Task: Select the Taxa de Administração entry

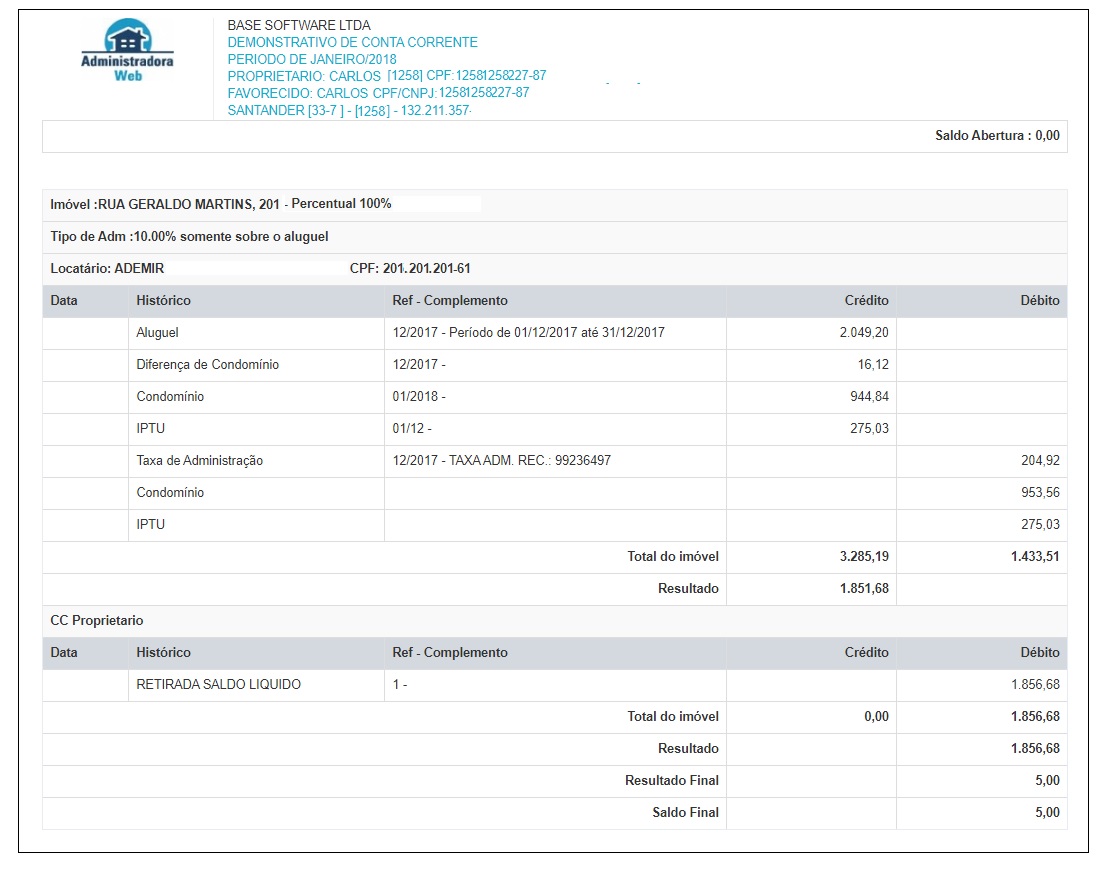Action: tap(199, 461)
